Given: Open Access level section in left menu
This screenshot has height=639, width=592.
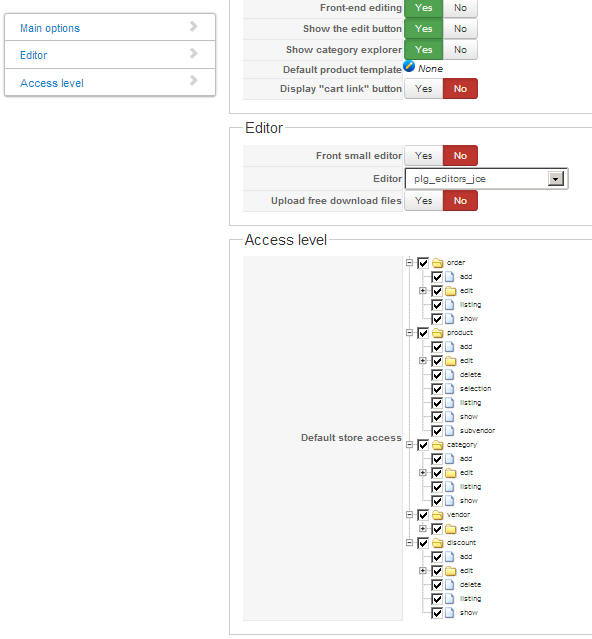Looking at the screenshot, I should pyautogui.click(x=52, y=83).
